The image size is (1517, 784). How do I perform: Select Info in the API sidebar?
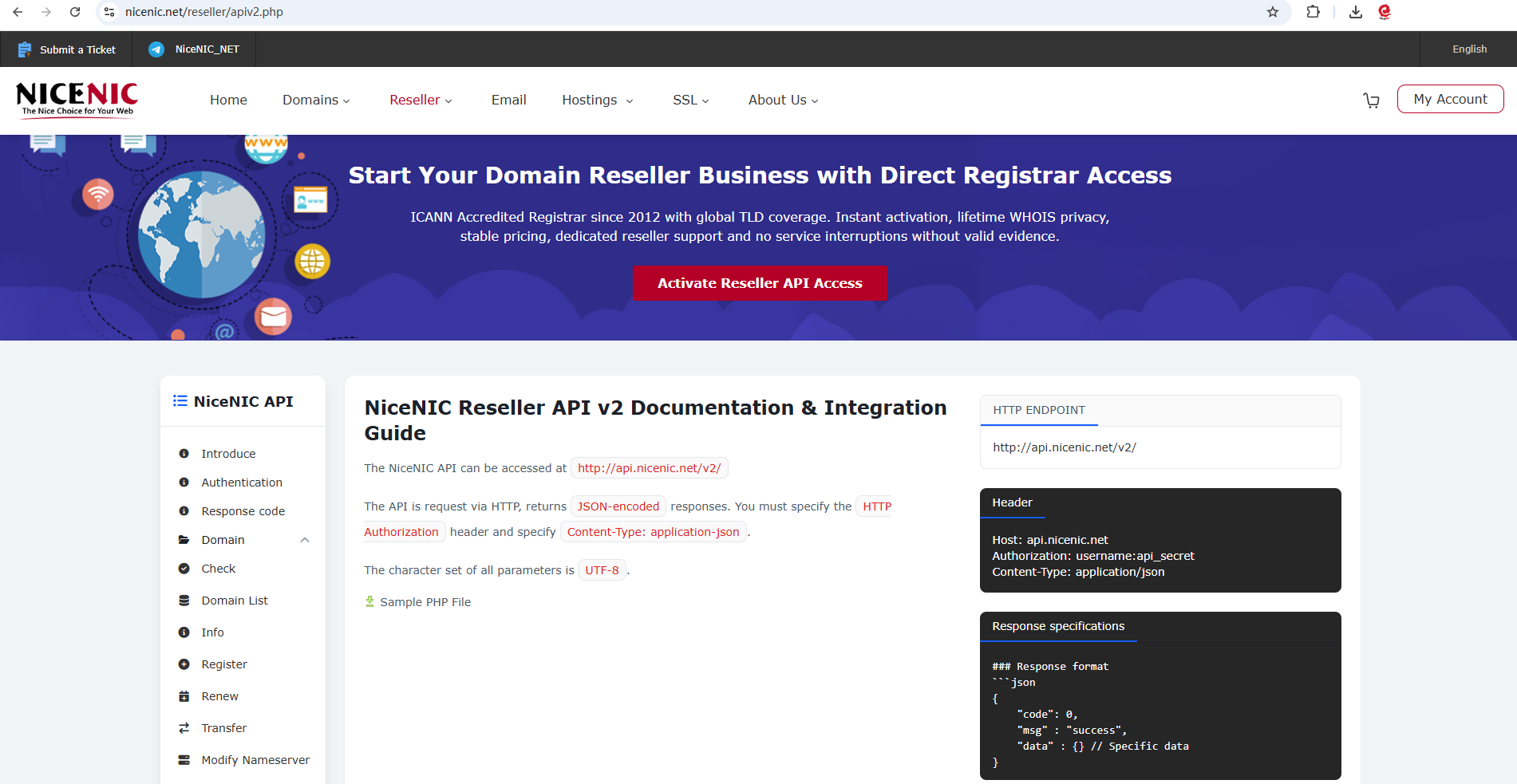(212, 632)
